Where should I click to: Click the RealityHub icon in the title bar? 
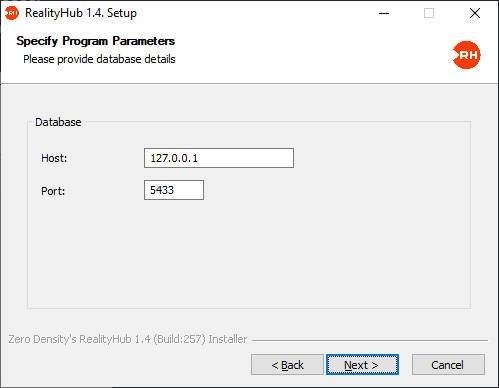click(x=12, y=13)
